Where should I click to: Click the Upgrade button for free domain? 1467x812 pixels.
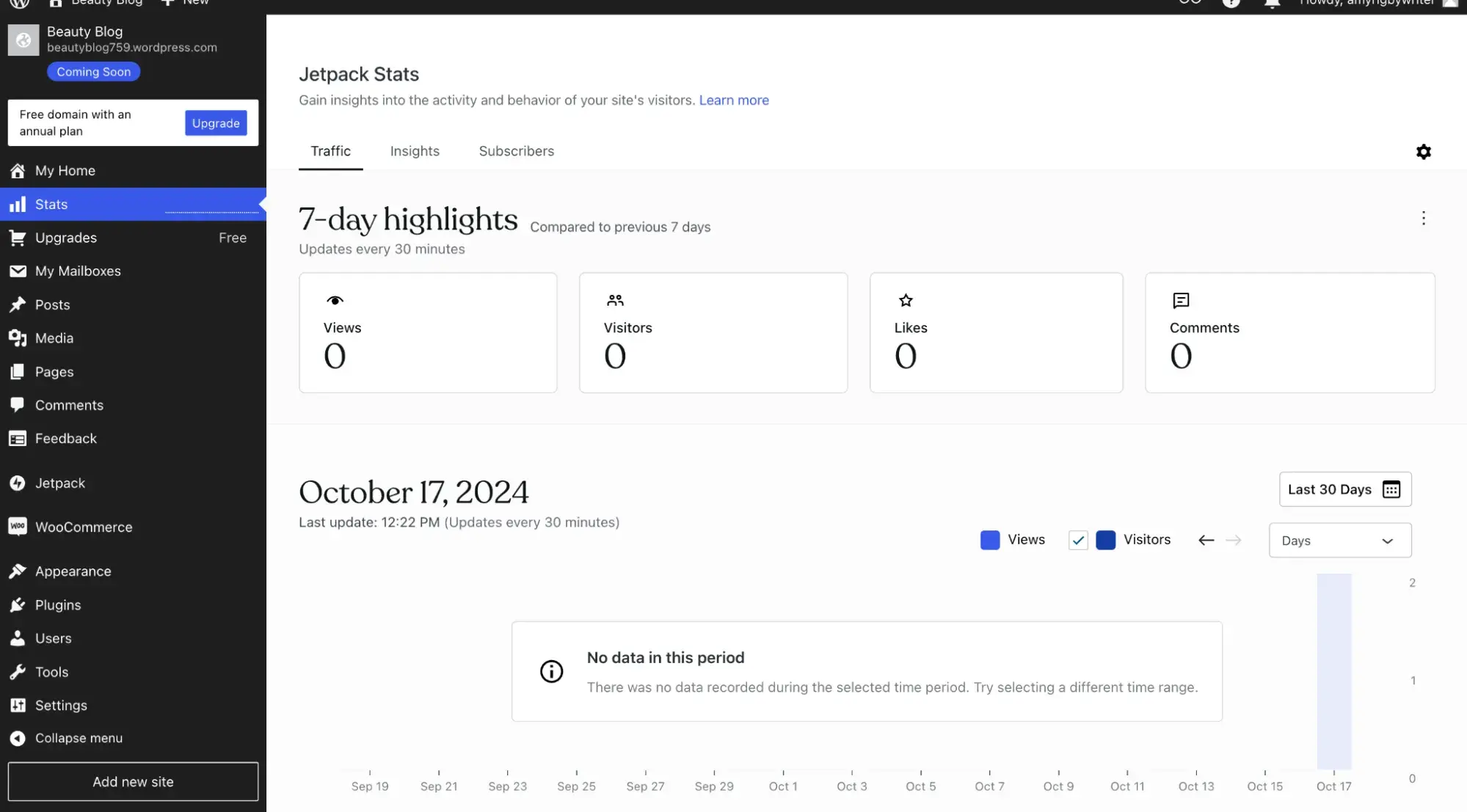click(216, 123)
